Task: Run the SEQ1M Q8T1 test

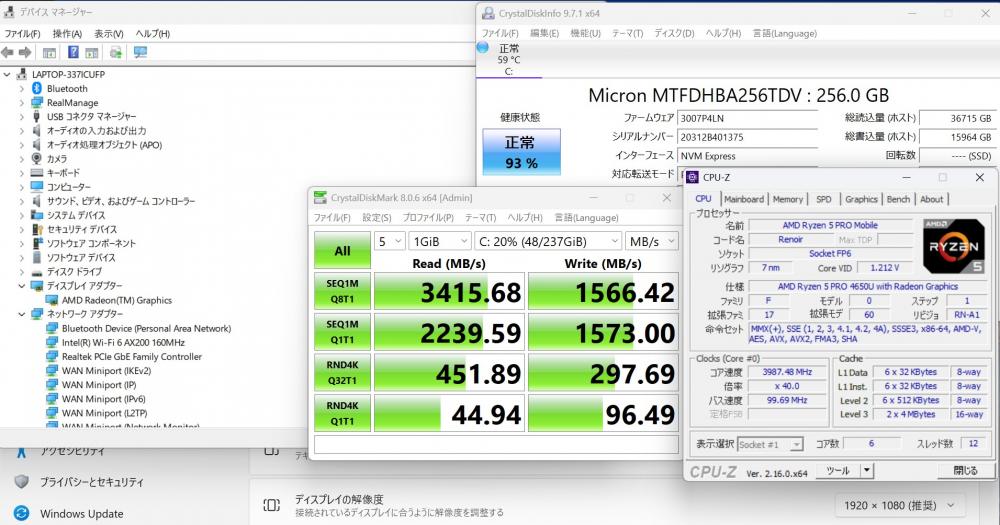Action: tap(342, 291)
